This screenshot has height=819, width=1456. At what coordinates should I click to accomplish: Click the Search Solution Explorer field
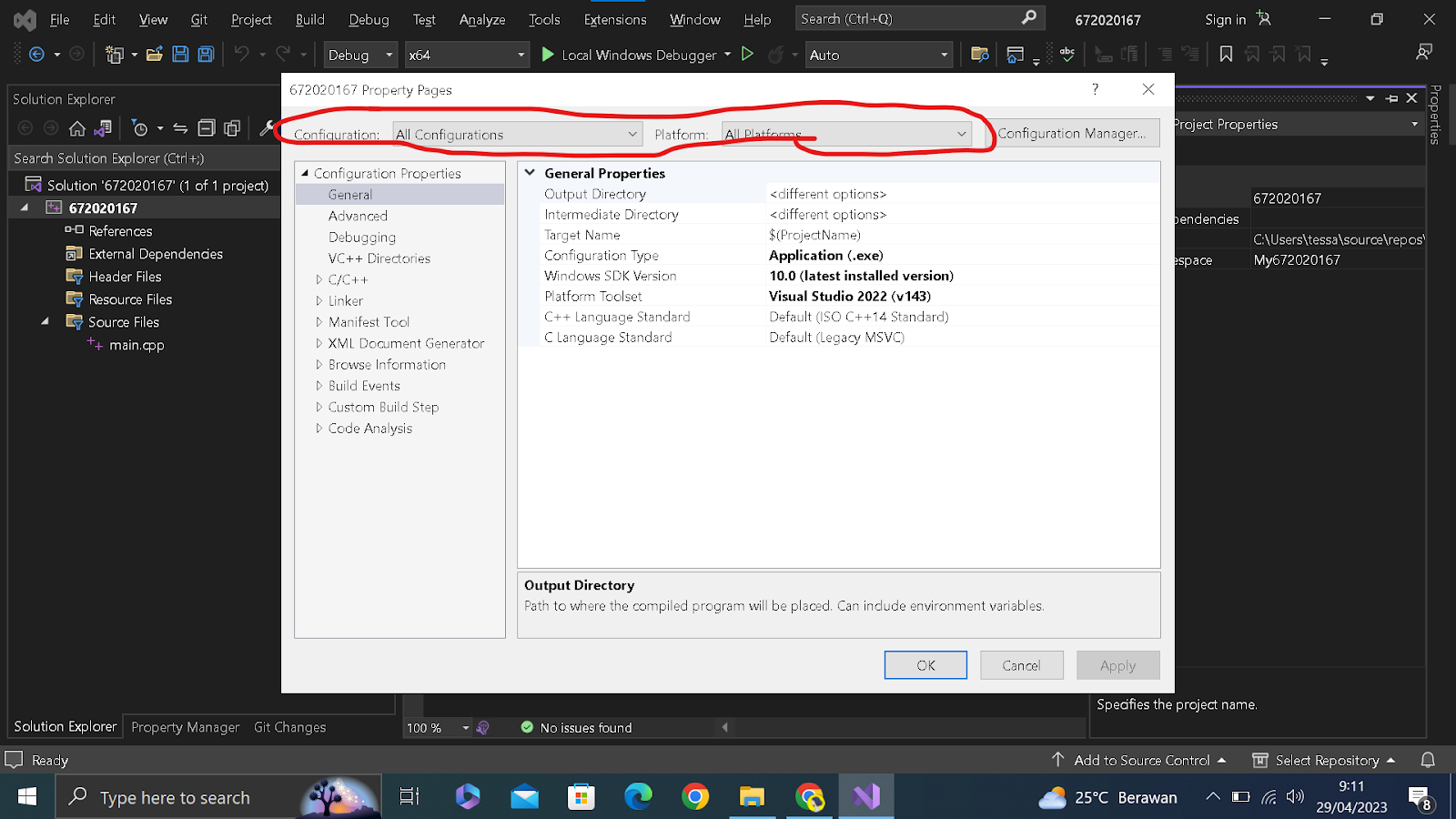144,158
